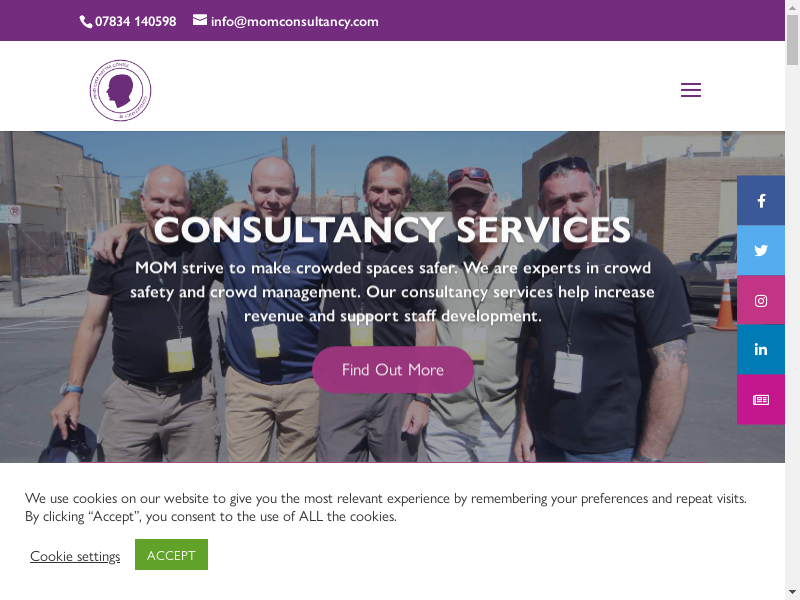
Task: Click the phone handset icon
Action: (86, 22)
